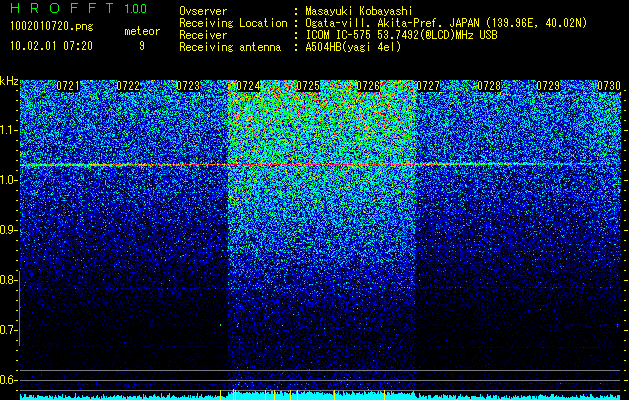Screen dimensions: 629x400
Task: Click the HROFFT 1.0.0 title text
Action: tap(79, 8)
